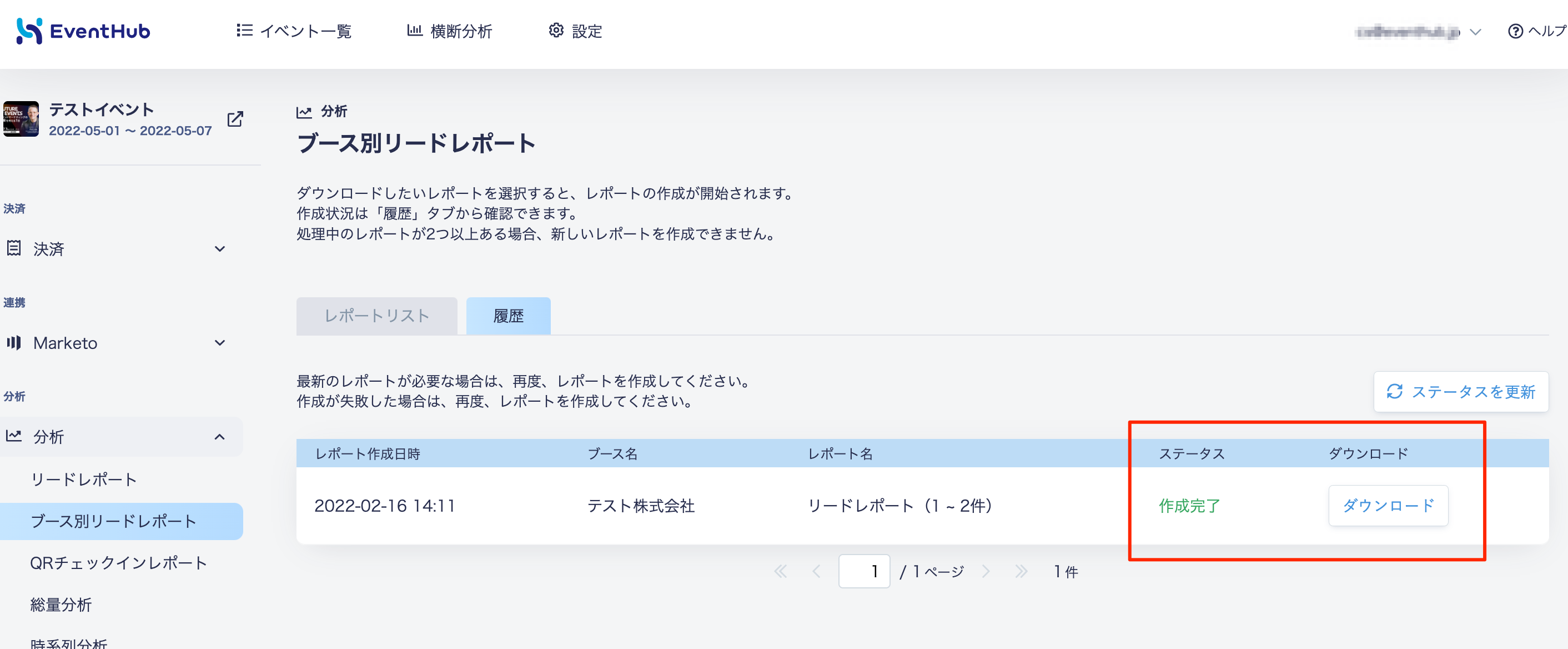1568x649 pixels.
Task: Click the イベント一覧 list icon
Action: point(244,31)
